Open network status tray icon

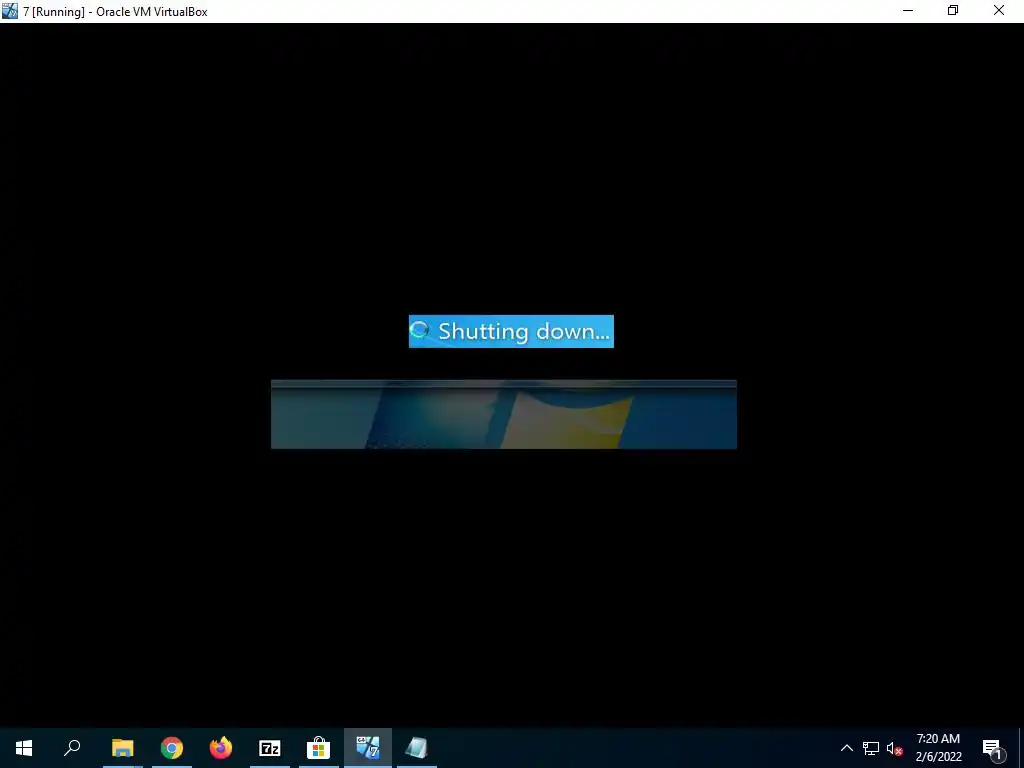871,748
